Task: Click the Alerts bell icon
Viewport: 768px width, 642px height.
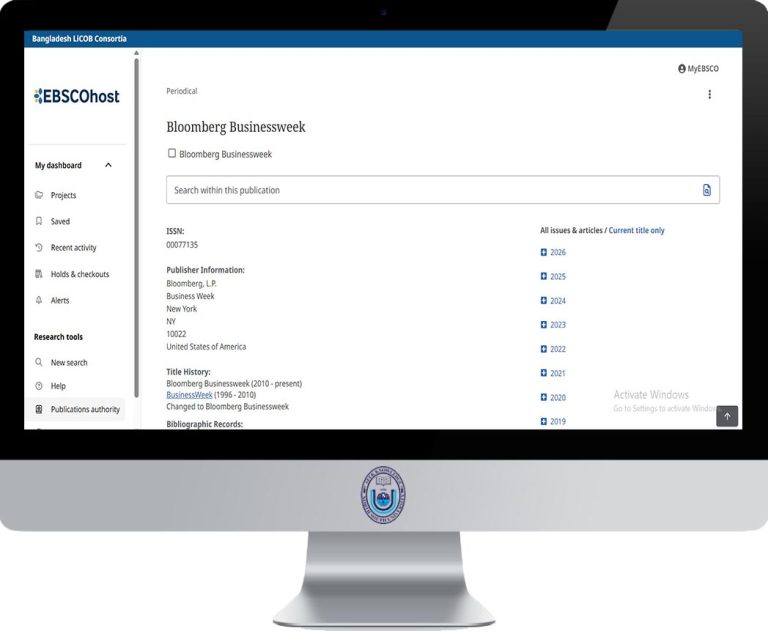Action: 39,300
